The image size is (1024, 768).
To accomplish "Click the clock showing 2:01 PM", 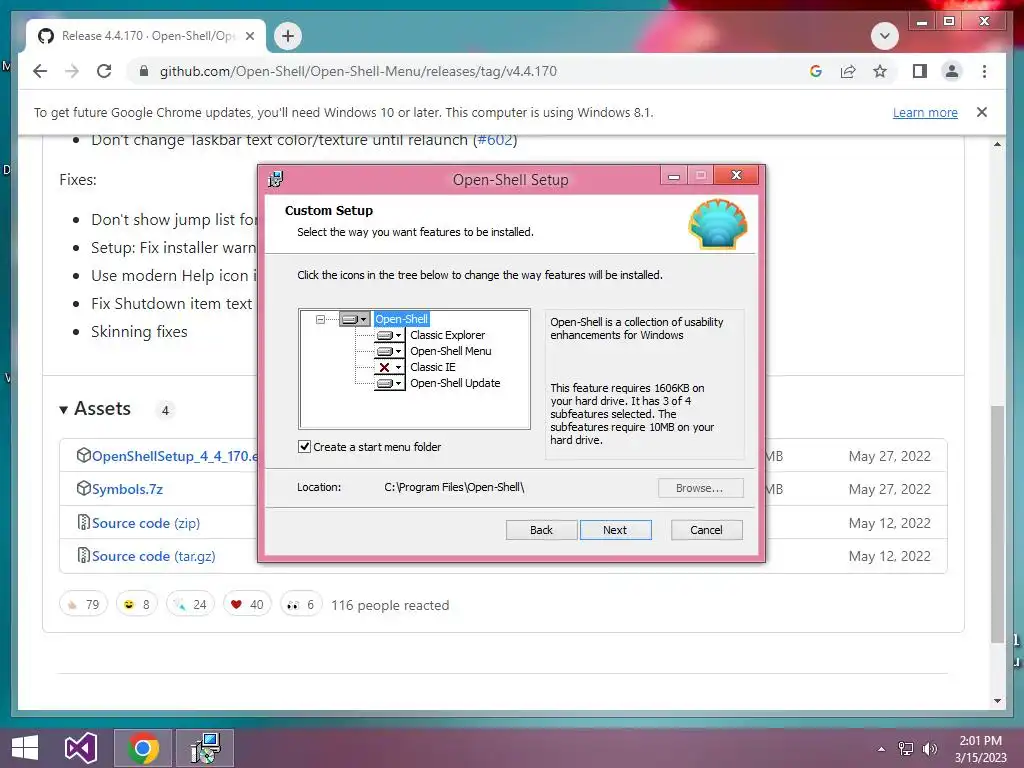I will point(980,741).
